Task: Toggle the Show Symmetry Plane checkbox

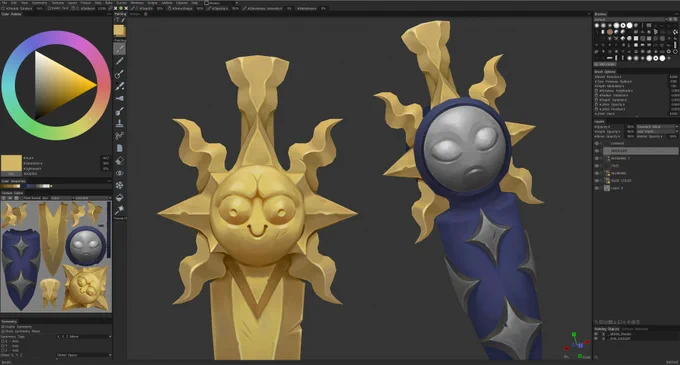Action: tap(3, 331)
